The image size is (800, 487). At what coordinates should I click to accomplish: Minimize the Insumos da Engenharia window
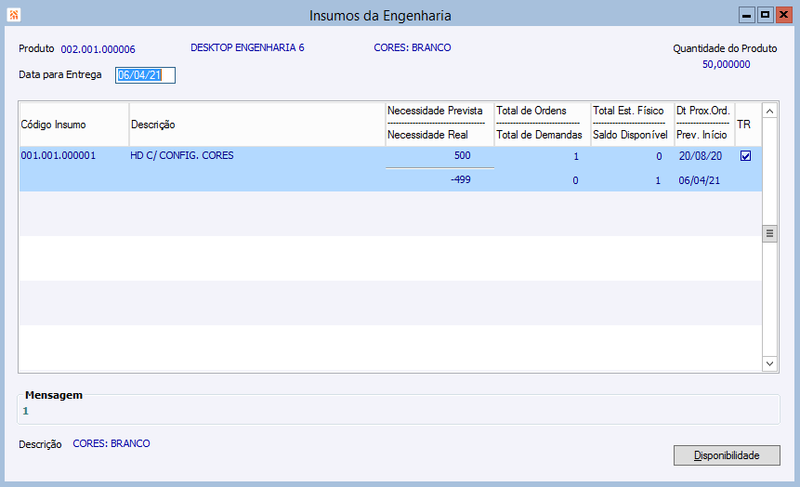(746, 15)
